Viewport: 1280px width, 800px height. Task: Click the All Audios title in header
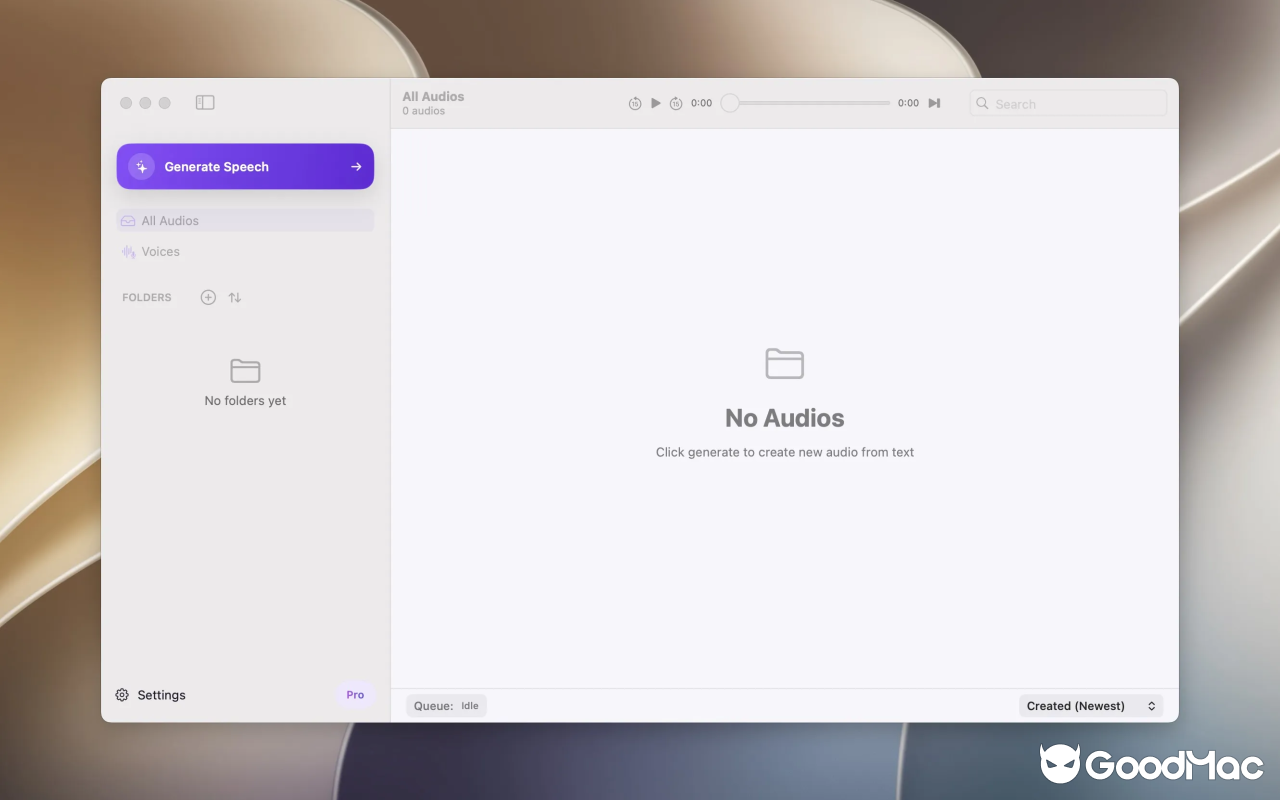pos(433,97)
